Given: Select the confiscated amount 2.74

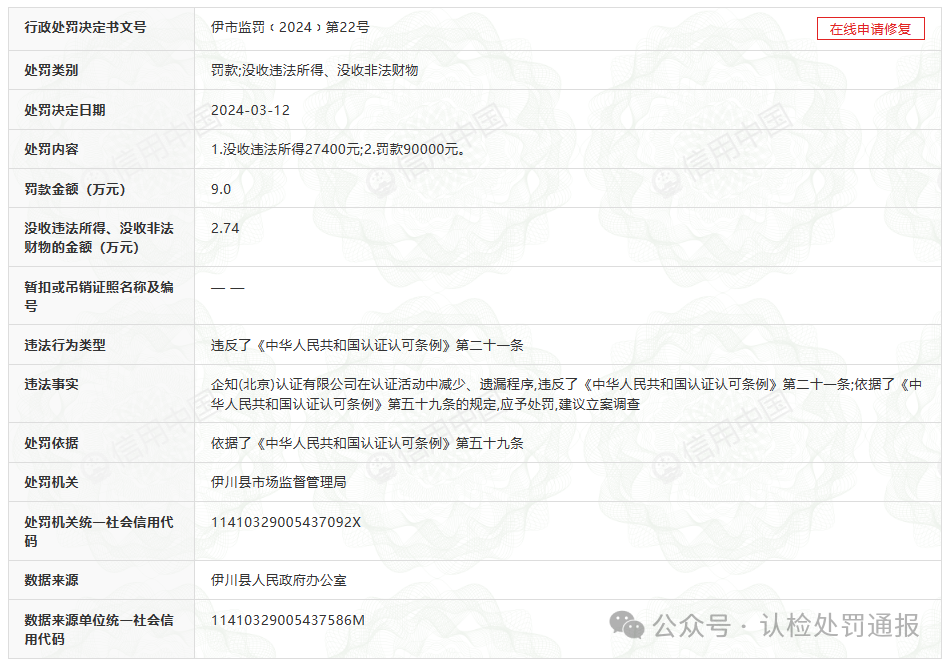Looking at the screenshot, I should click(225, 228).
